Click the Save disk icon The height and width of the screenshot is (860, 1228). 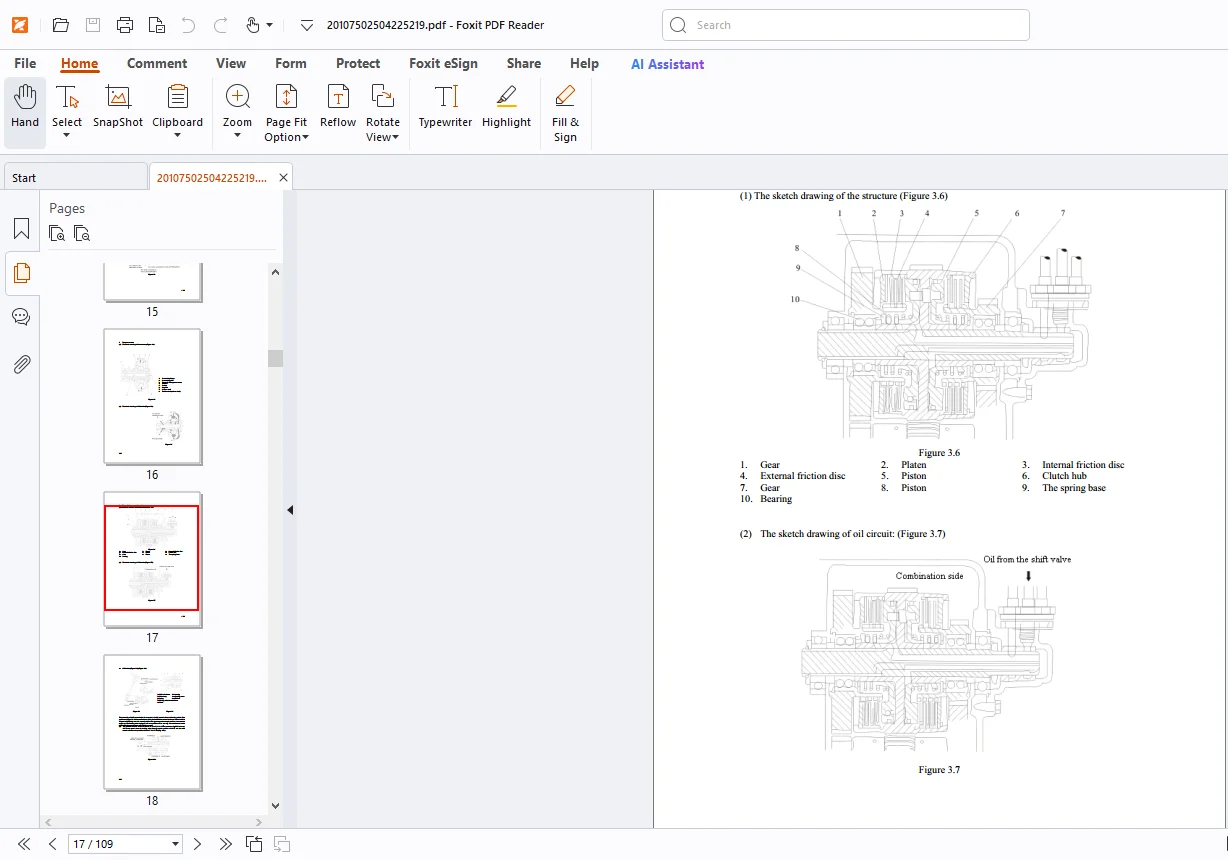[x=92, y=25]
